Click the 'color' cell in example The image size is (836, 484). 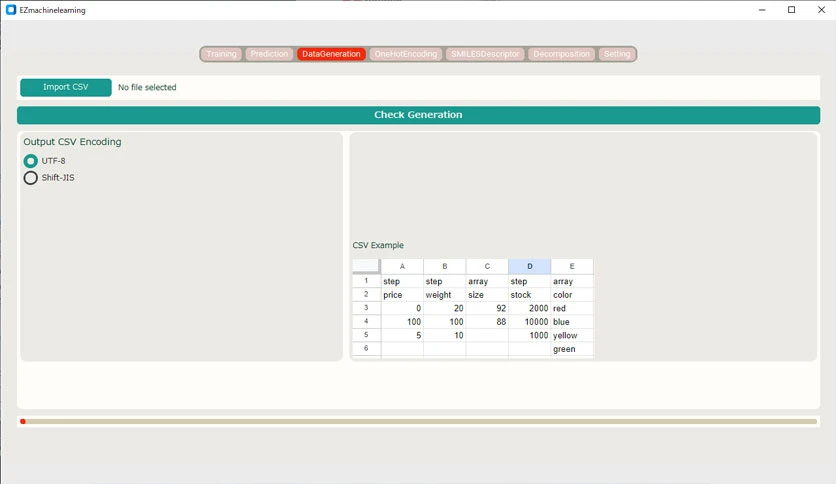point(572,295)
